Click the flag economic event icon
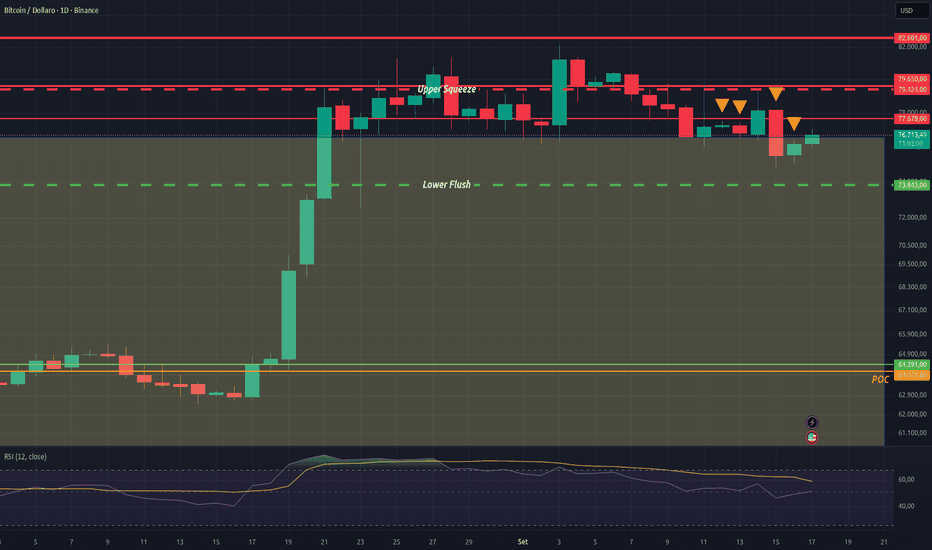The width and height of the screenshot is (932, 550). [812, 438]
